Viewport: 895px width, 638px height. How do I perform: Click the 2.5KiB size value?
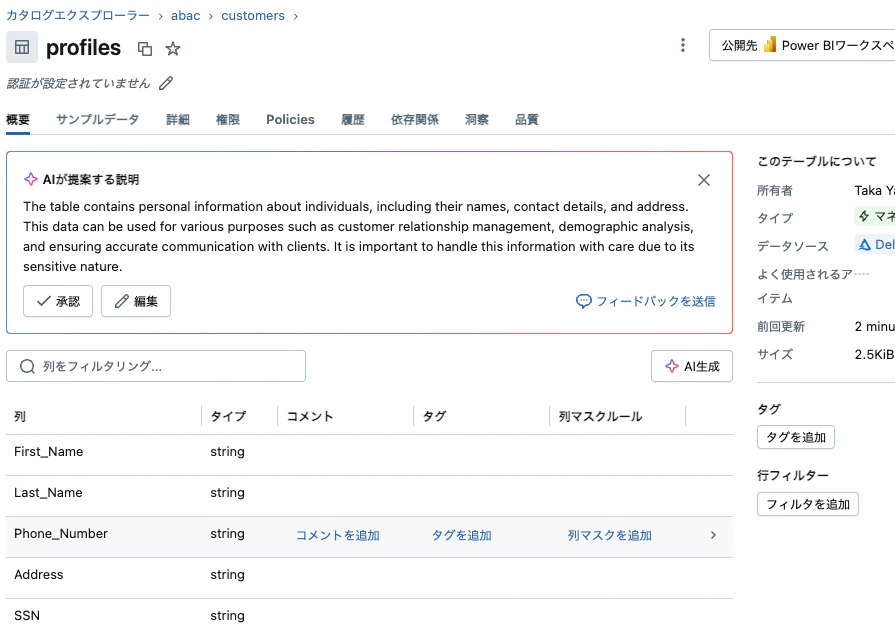[874, 354]
